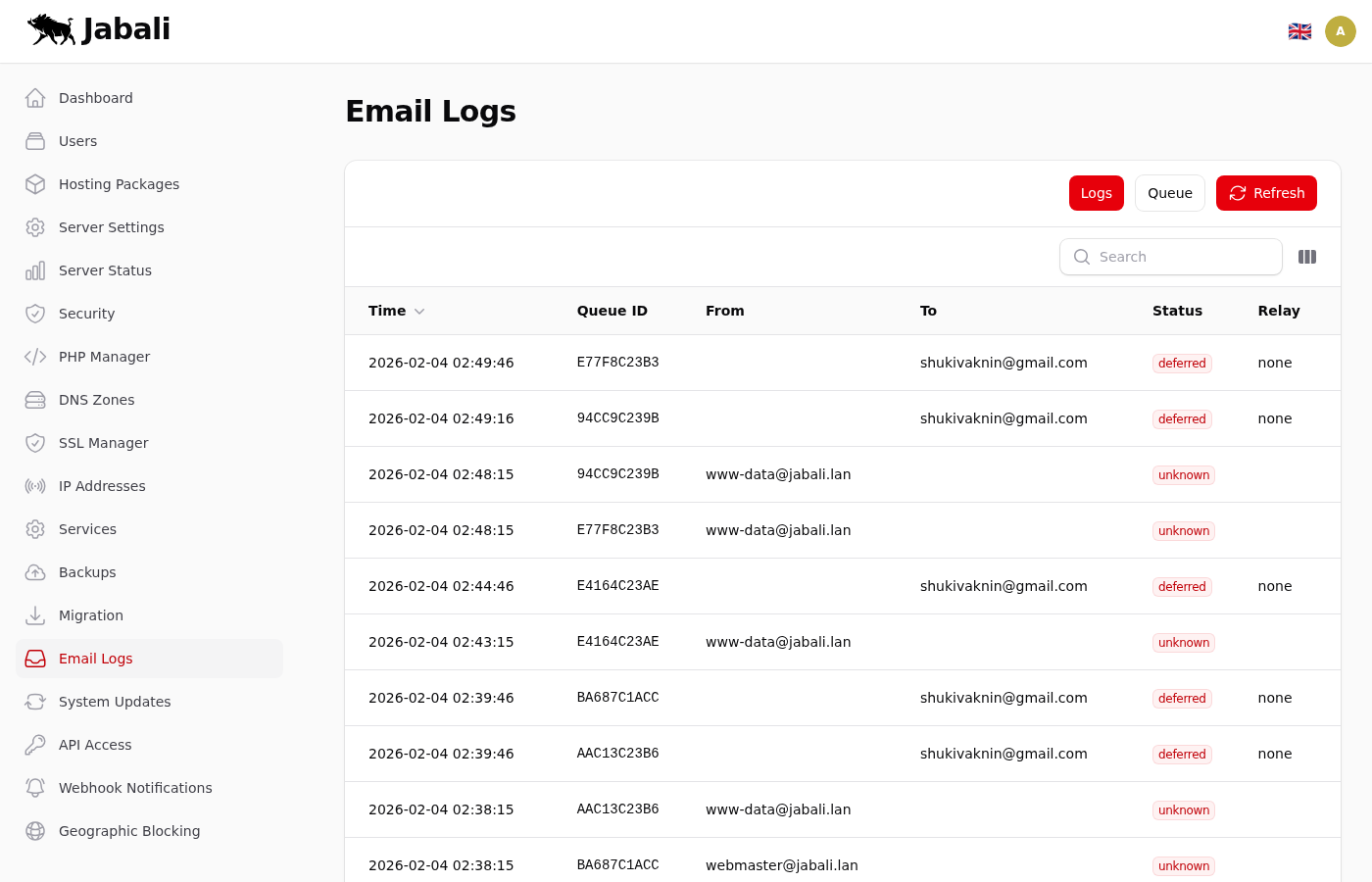Refresh the email logs list
Screen dimensions: 1372x882
[1266, 193]
